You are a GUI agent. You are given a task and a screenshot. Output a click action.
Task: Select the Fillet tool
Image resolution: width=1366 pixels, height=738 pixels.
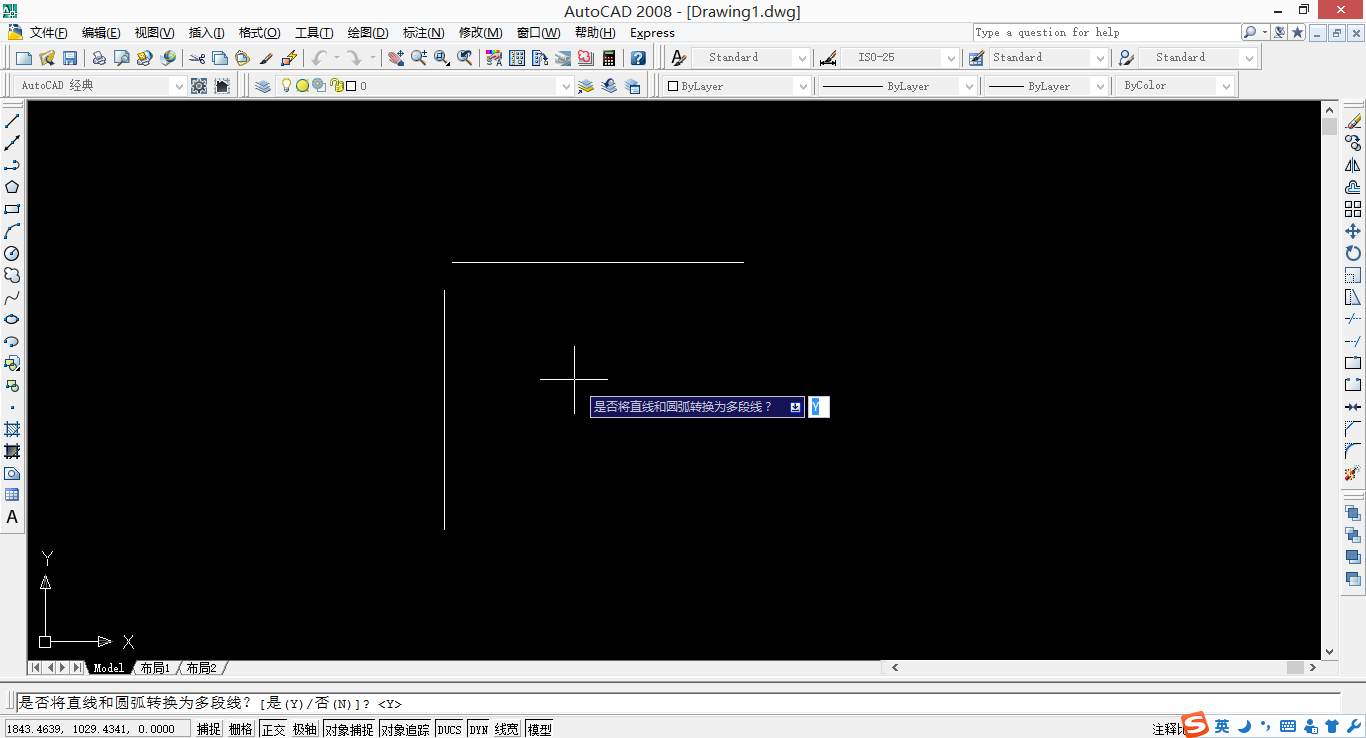pyautogui.click(x=1353, y=451)
